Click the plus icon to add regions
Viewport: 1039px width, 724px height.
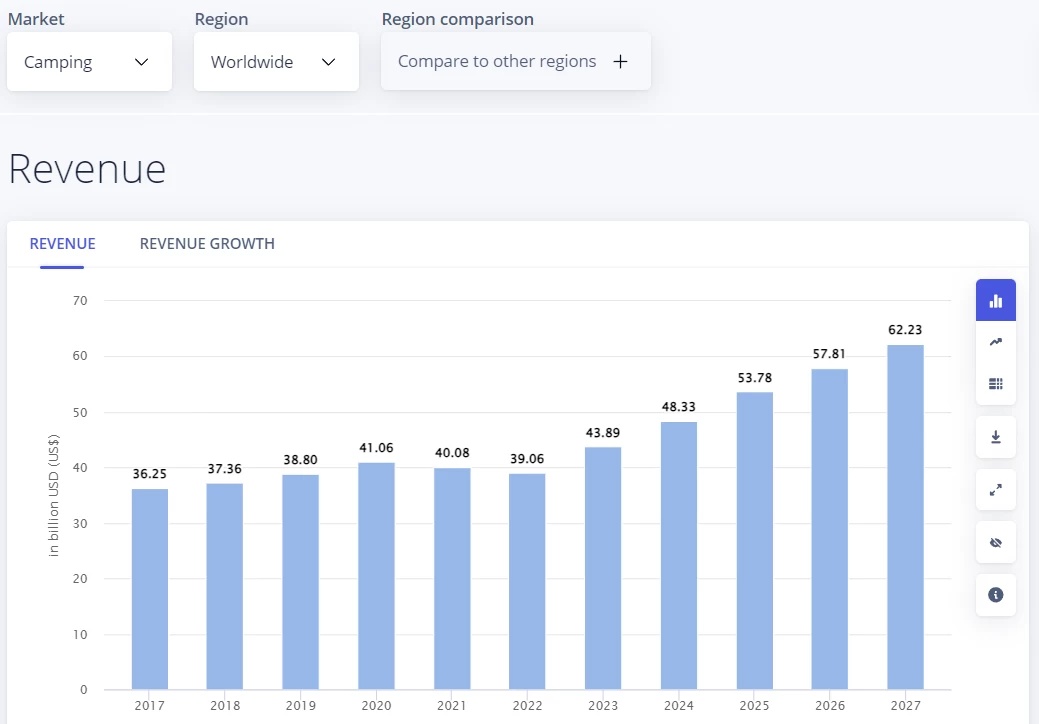620,61
